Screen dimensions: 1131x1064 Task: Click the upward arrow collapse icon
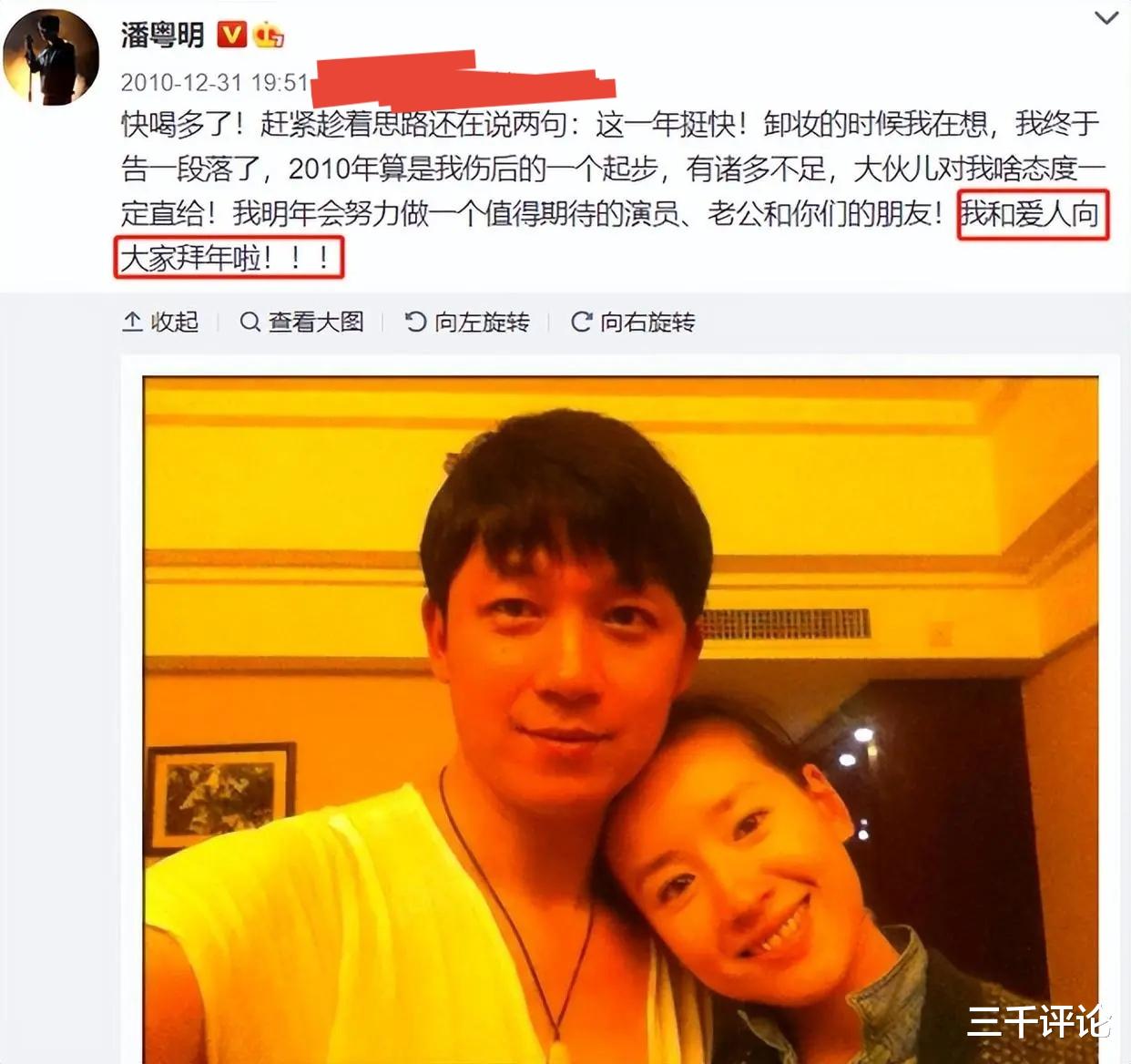[132, 322]
